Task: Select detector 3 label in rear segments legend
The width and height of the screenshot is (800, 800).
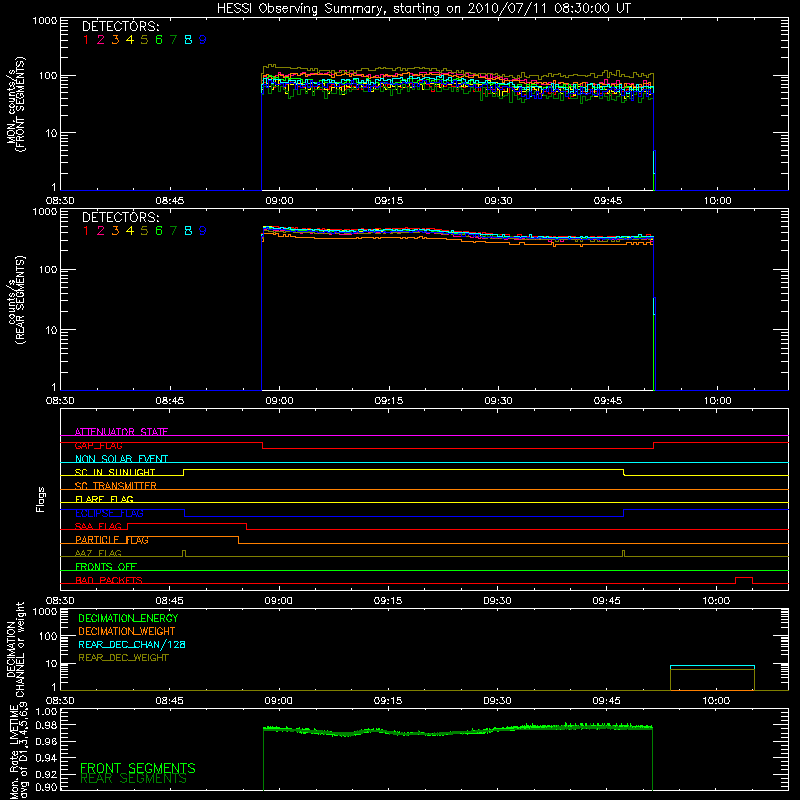Action: click(x=115, y=231)
